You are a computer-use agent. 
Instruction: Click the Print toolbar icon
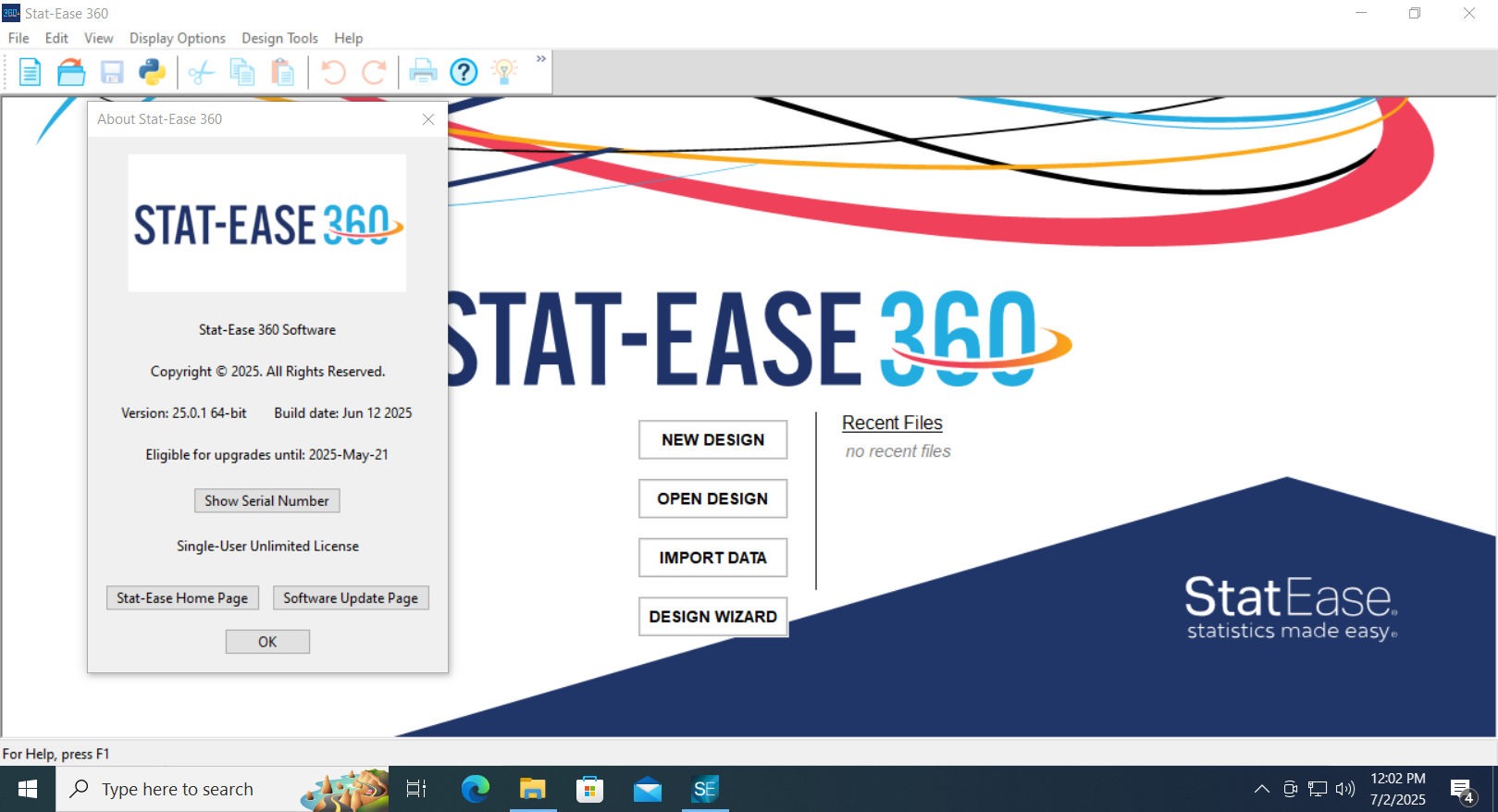423,71
